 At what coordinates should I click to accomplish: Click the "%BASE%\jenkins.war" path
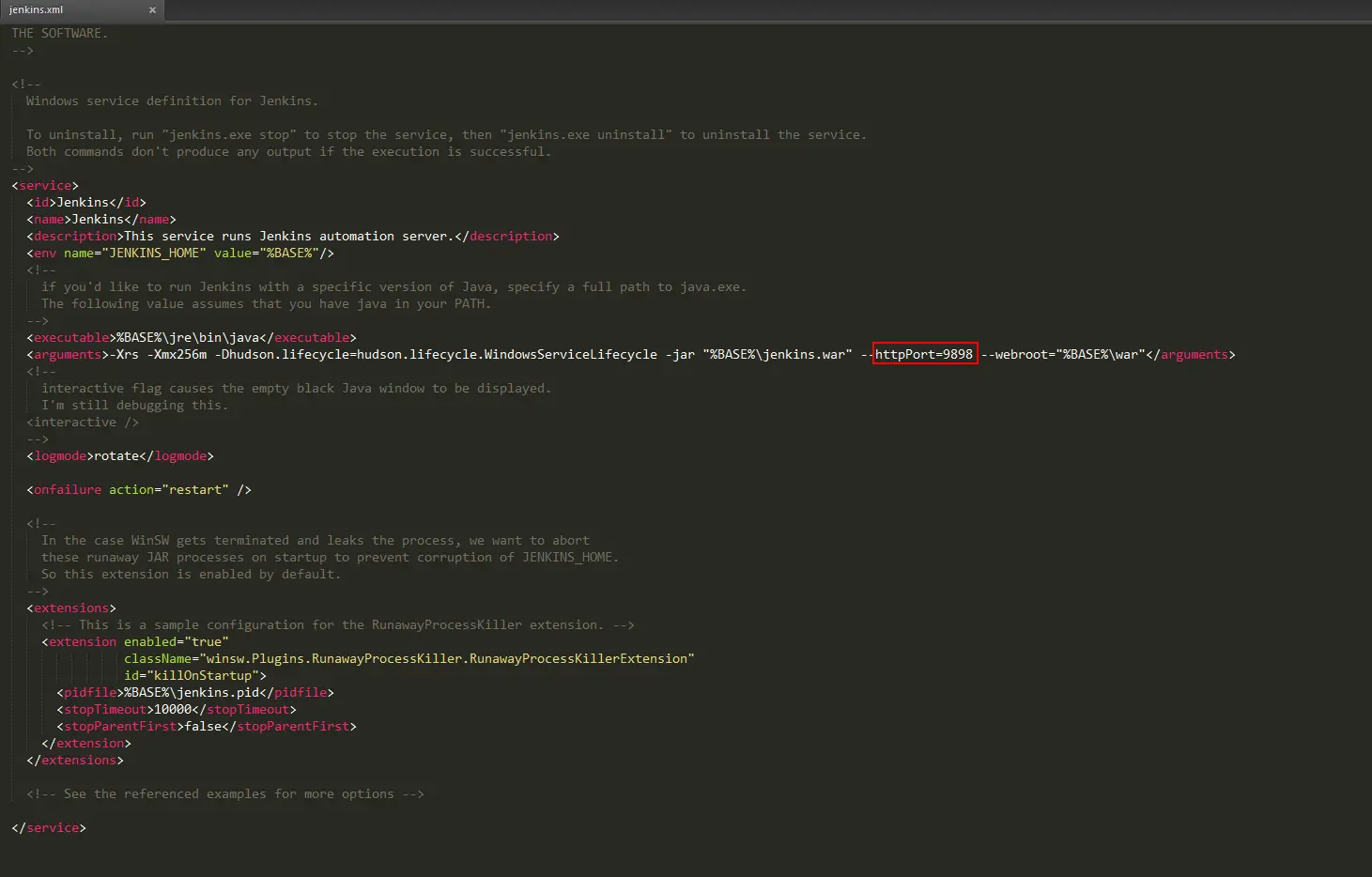(778, 354)
